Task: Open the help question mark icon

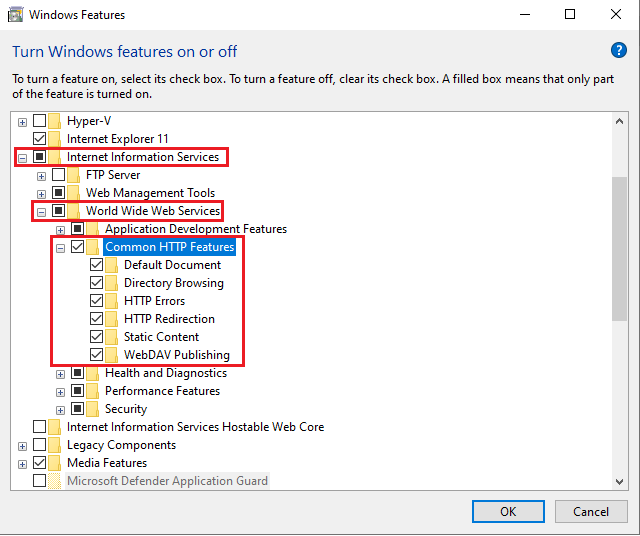Action: coord(619,51)
